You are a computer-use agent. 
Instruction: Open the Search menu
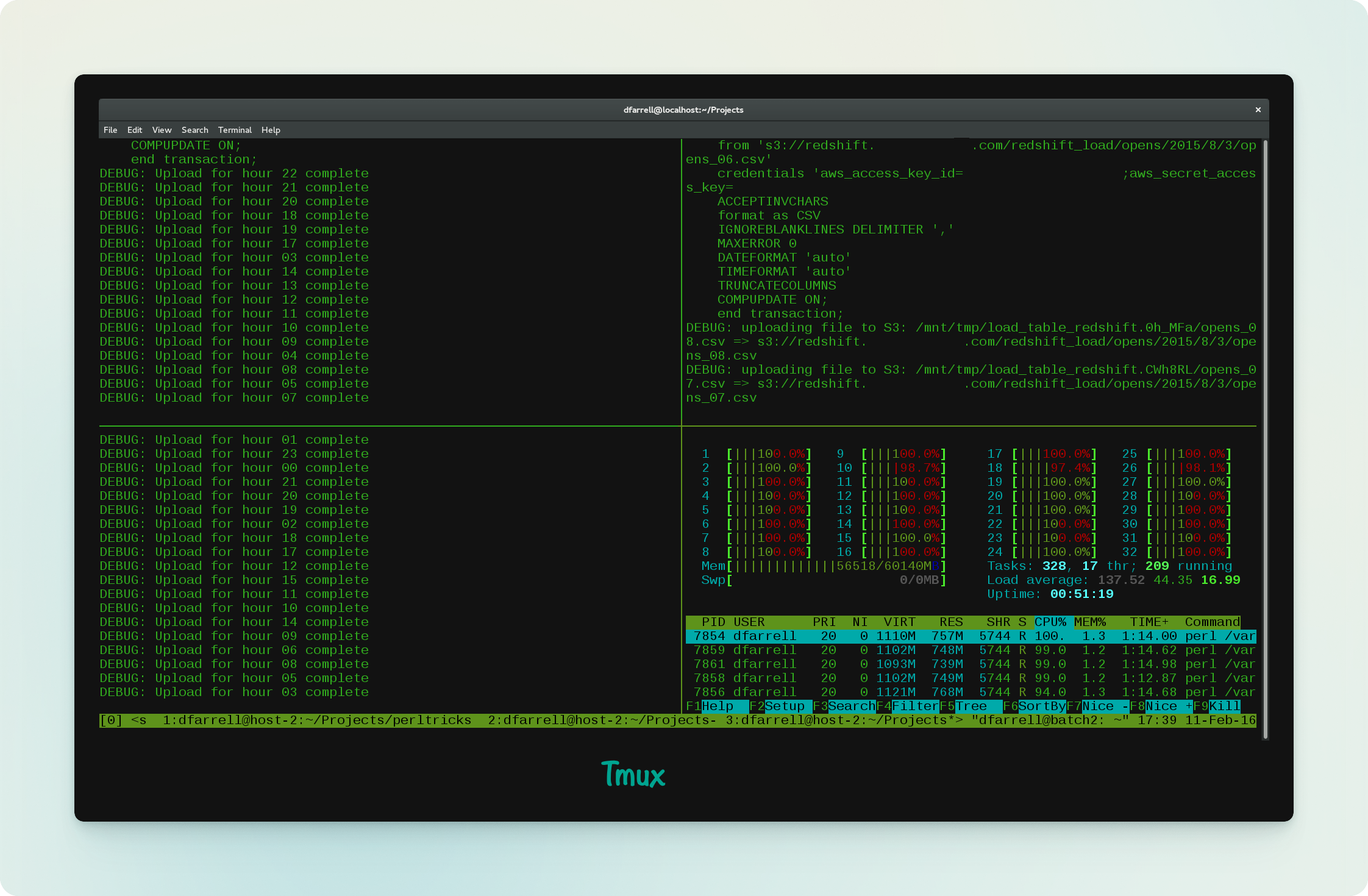pos(194,130)
